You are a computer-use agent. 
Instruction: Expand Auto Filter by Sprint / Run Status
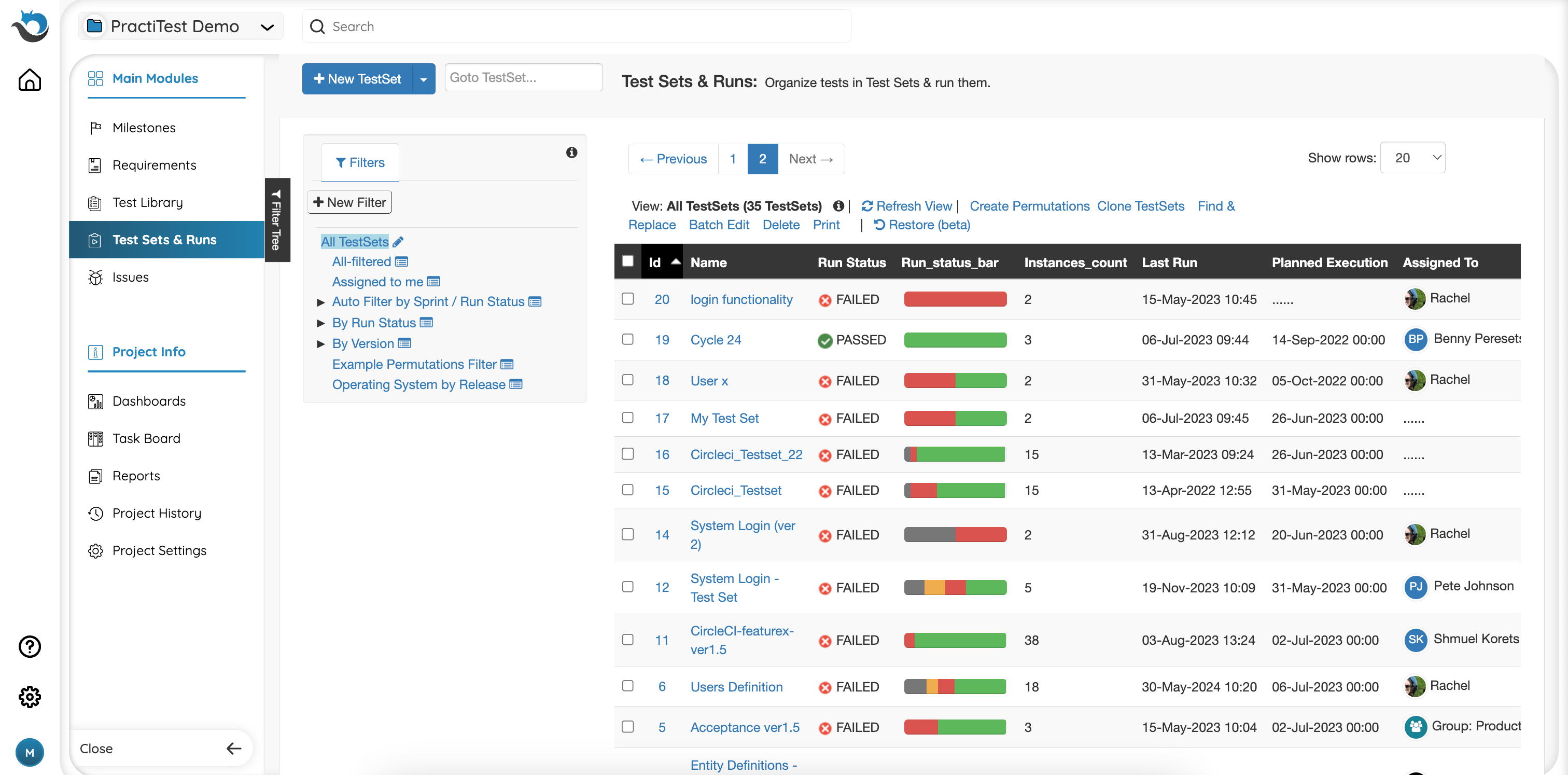tap(321, 302)
